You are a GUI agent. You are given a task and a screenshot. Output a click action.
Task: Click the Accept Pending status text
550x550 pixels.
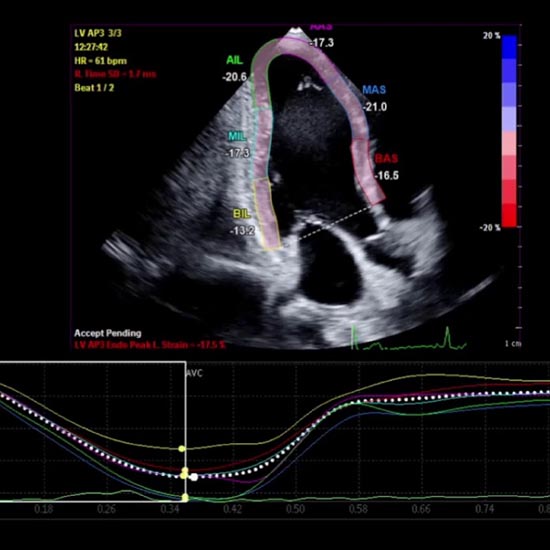click(108, 333)
